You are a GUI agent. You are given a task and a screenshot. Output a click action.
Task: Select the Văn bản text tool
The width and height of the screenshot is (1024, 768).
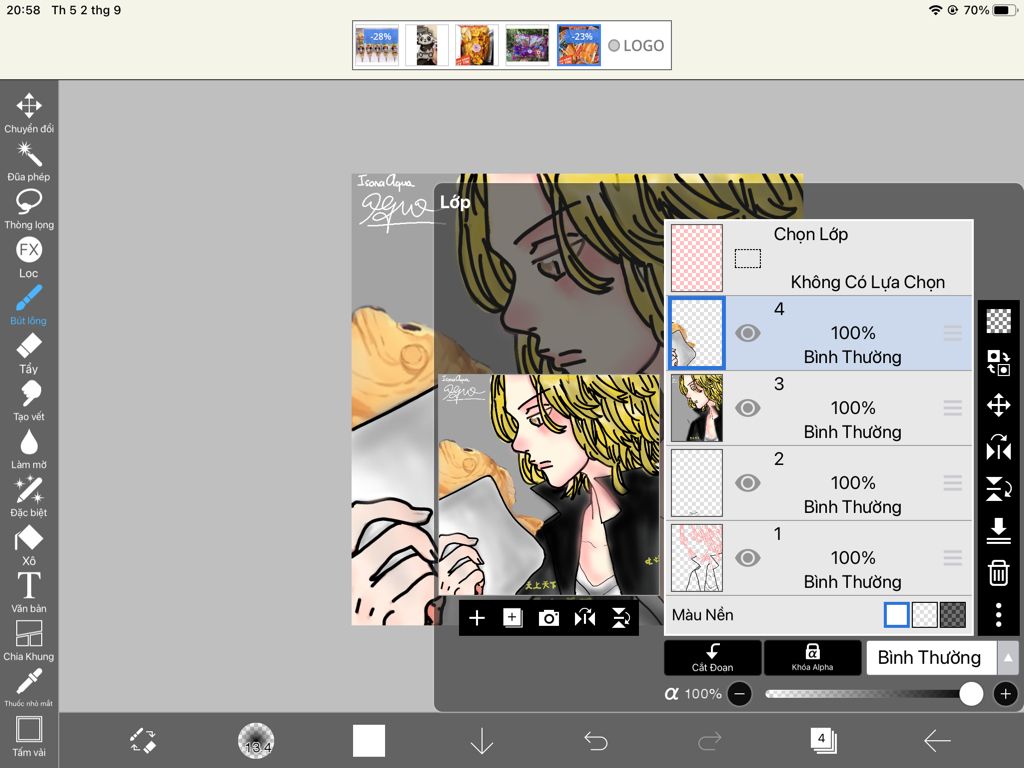point(29,592)
